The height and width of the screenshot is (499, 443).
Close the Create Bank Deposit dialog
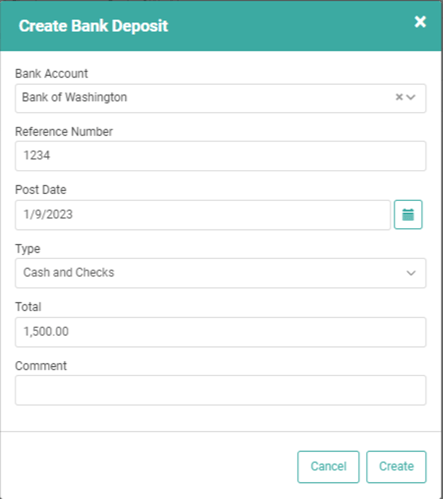pos(420,22)
